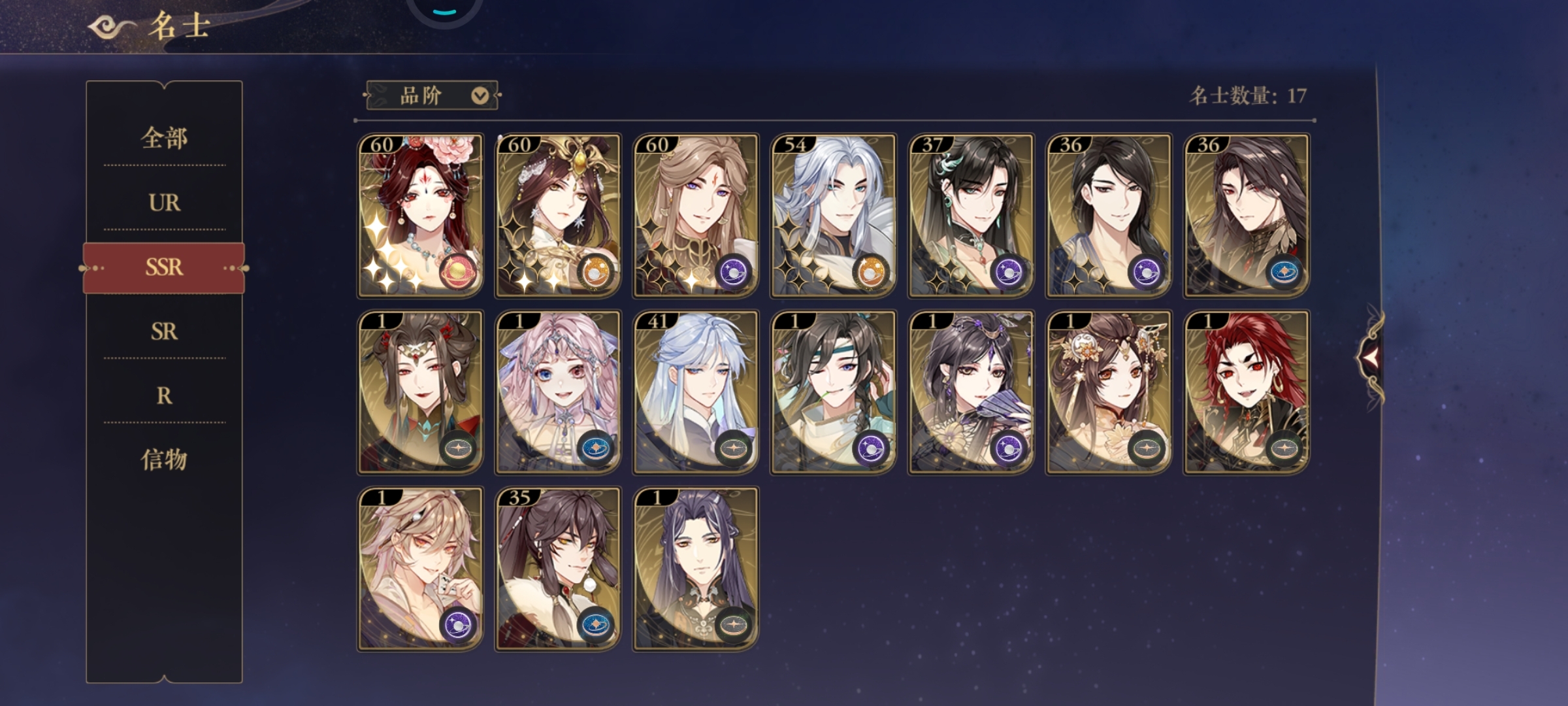This screenshot has width=1568, height=706.
Task: Click the blue orbit badge on level 35 card
Action: click(595, 625)
